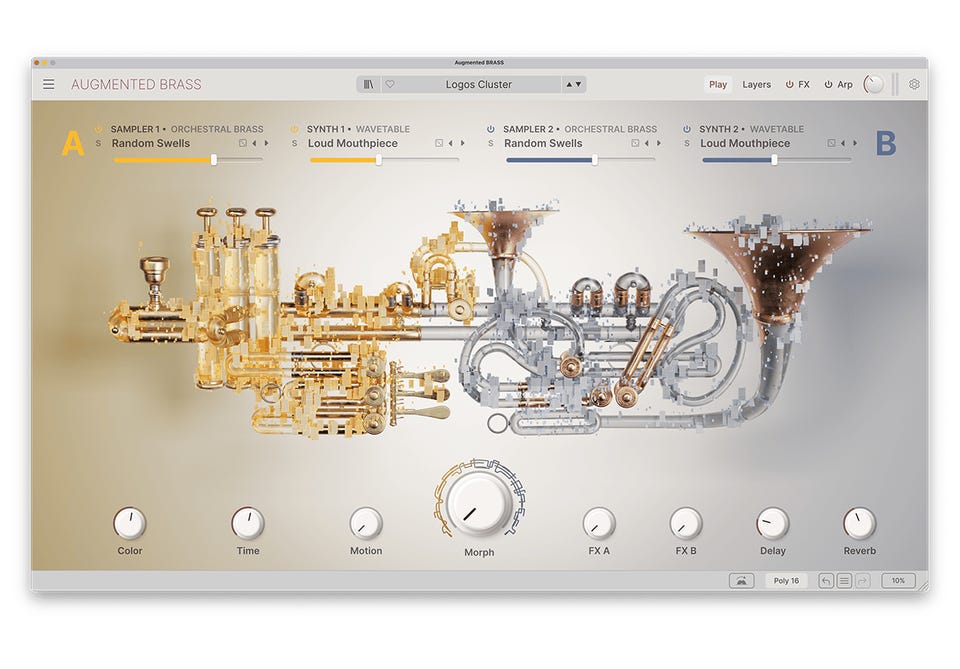Open the Poly 16 polyphony dropdown
This screenshot has width=960, height=669.
pyautogui.click(x=787, y=581)
